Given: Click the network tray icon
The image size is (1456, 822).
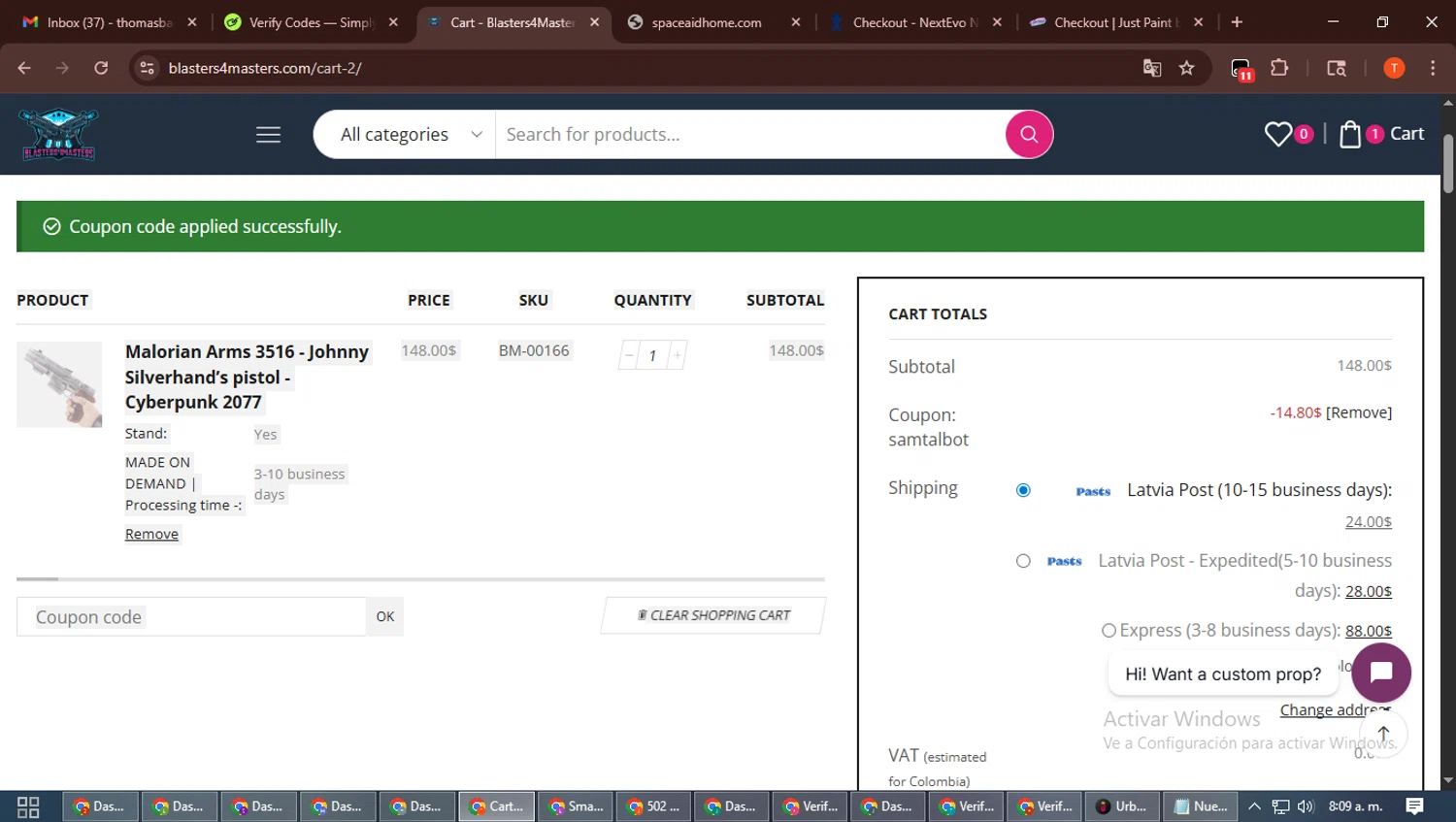Looking at the screenshot, I should point(1280,806).
